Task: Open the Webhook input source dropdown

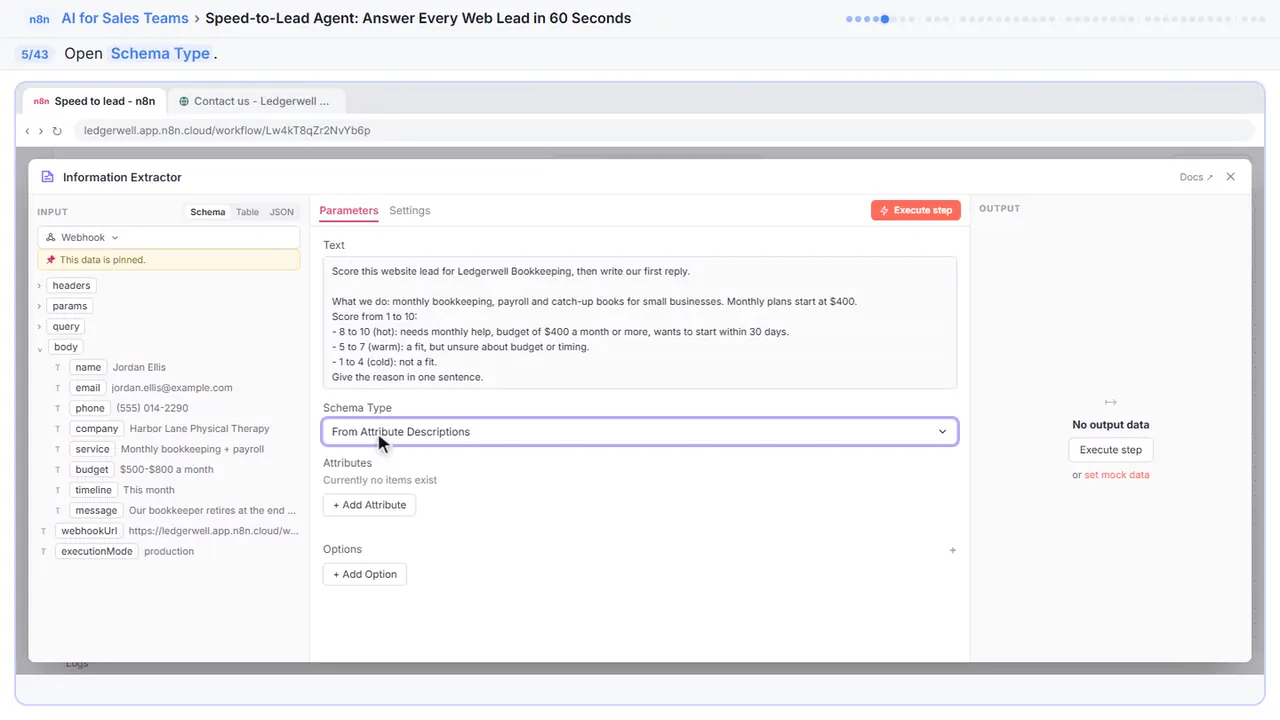Action: pyautogui.click(x=169, y=238)
